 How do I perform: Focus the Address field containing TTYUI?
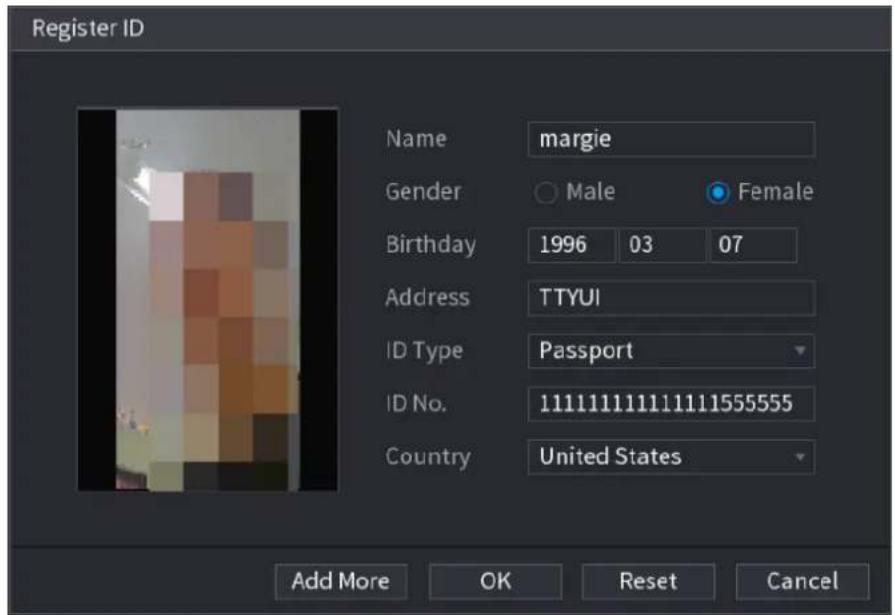coord(671,298)
